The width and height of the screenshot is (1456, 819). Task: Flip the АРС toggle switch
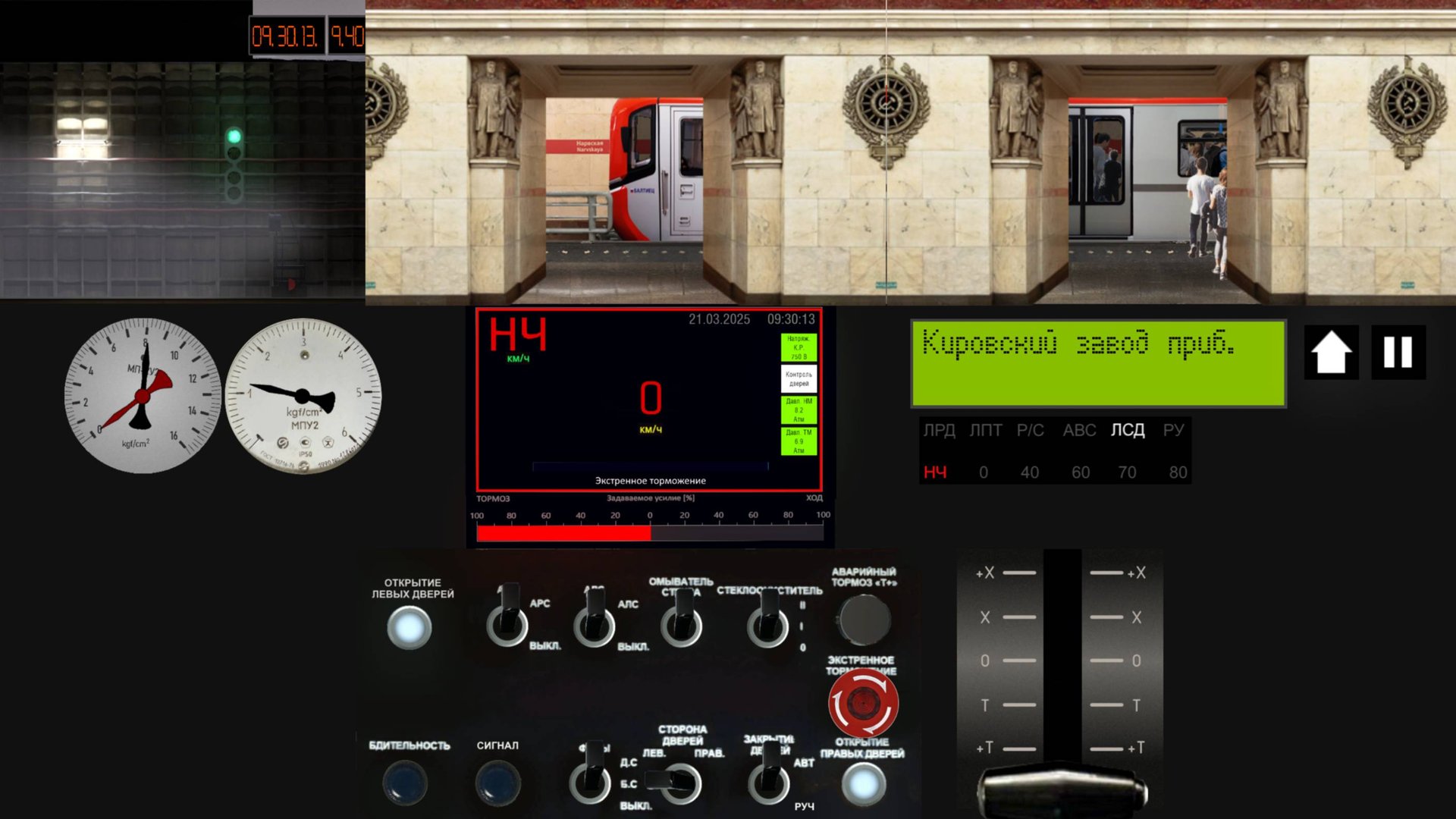tap(507, 623)
